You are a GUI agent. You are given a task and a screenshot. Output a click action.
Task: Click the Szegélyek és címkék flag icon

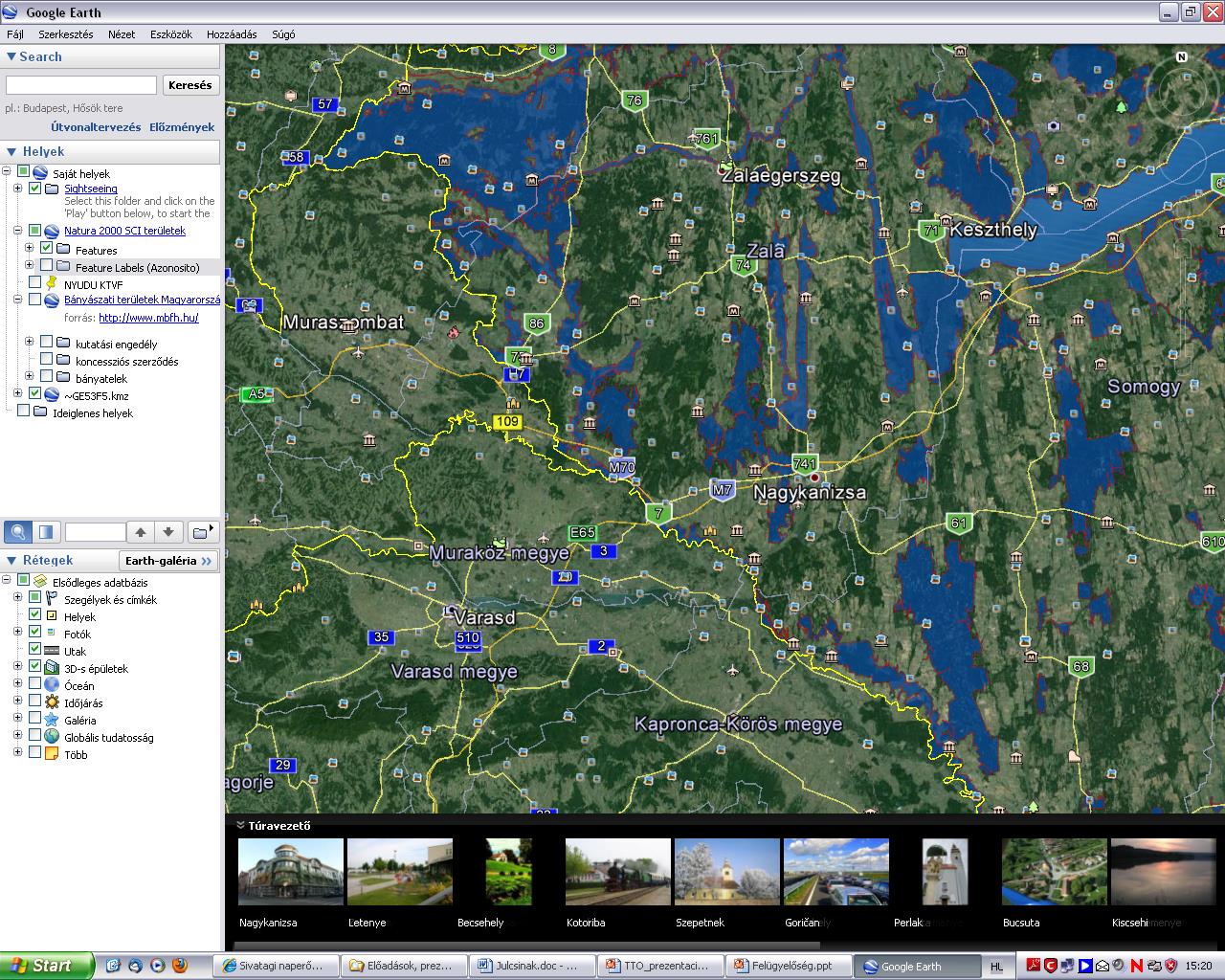click(x=52, y=599)
